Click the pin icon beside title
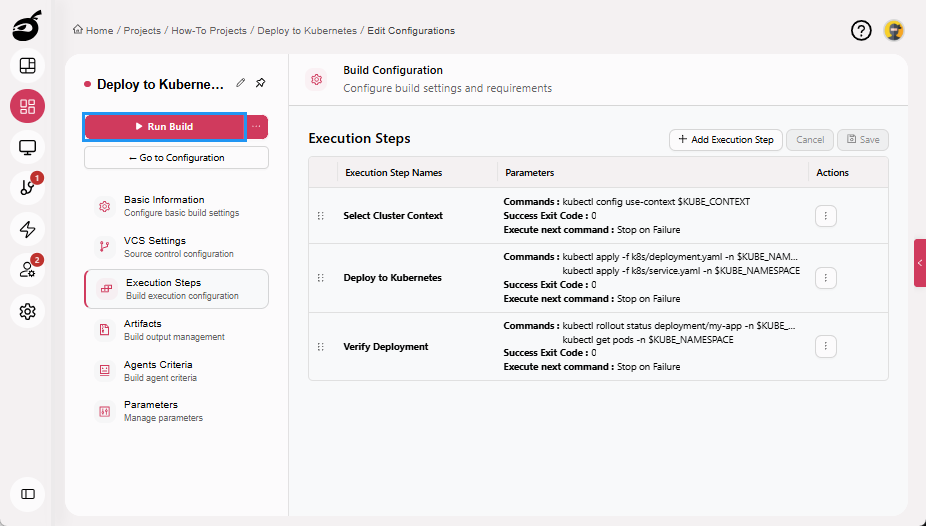The image size is (926, 526). 260,83
